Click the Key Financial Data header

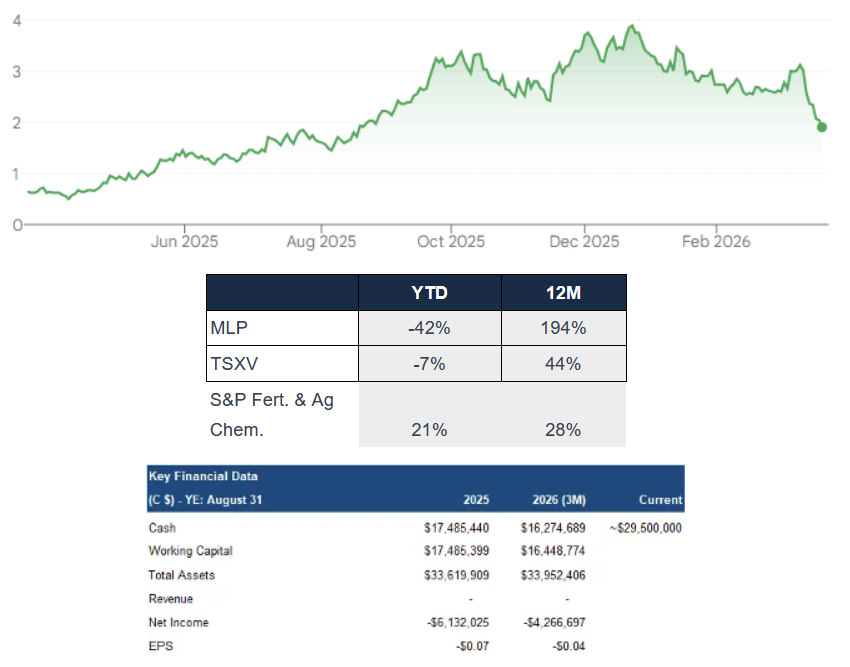pyautogui.click(x=202, y=477)
